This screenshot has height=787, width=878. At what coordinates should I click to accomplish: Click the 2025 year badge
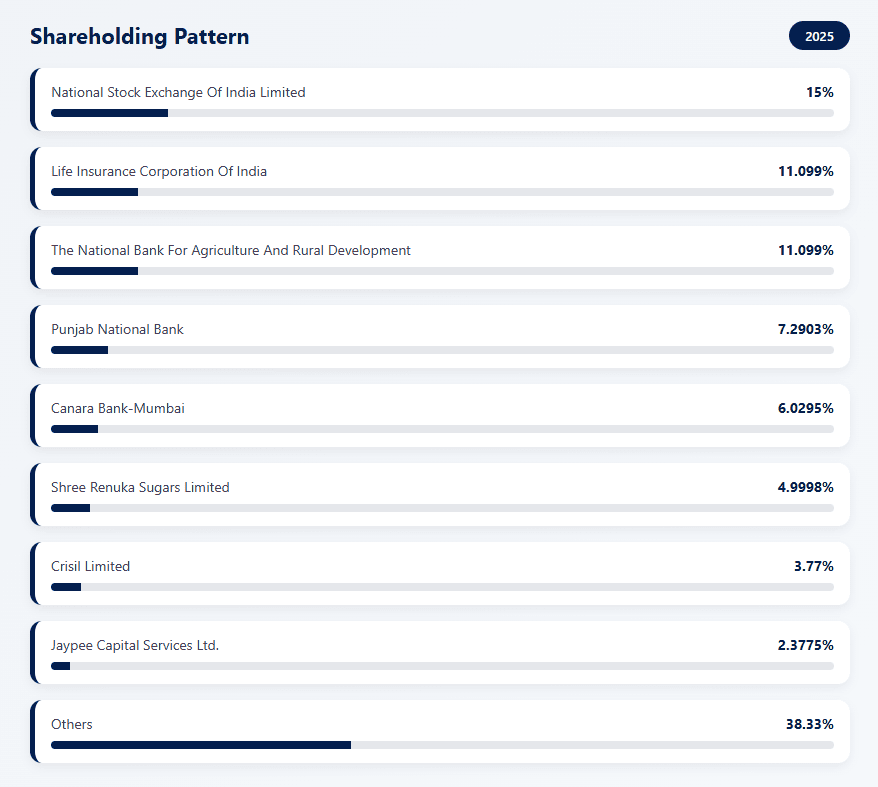click(819, 36)
